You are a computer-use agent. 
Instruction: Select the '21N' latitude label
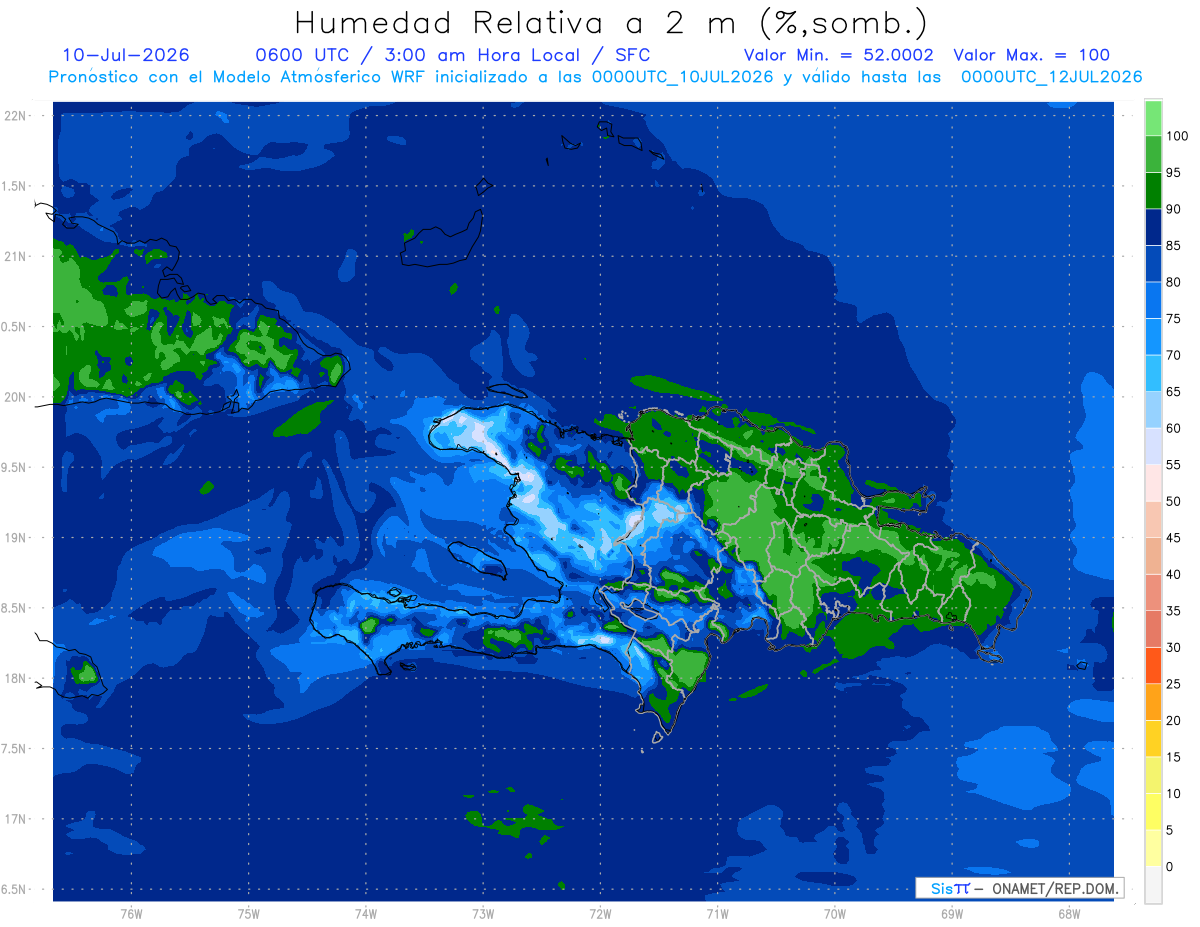(x=15, y=256)
